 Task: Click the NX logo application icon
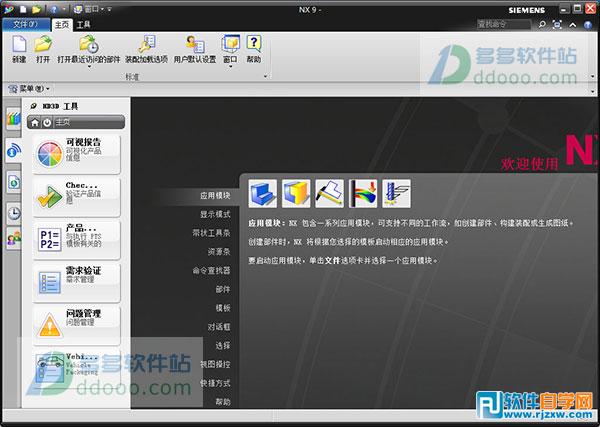[8, 9]
